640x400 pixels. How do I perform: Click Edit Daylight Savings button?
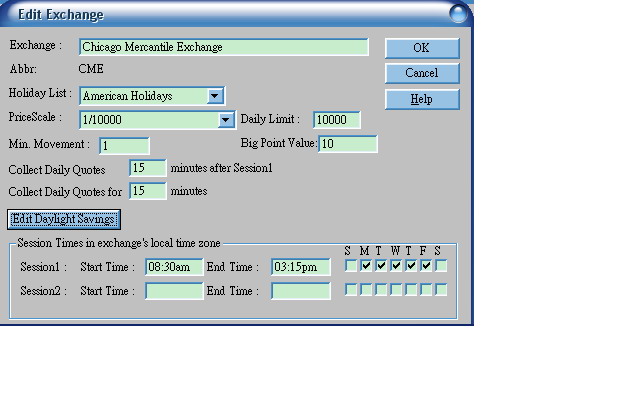(x=64, y=220)
